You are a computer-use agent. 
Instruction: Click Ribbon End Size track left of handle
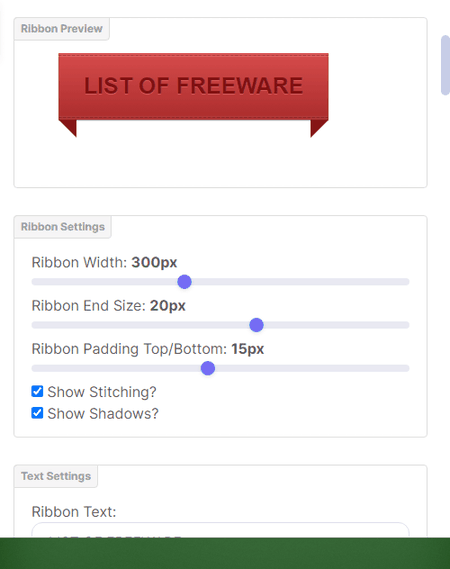(140, 325)
